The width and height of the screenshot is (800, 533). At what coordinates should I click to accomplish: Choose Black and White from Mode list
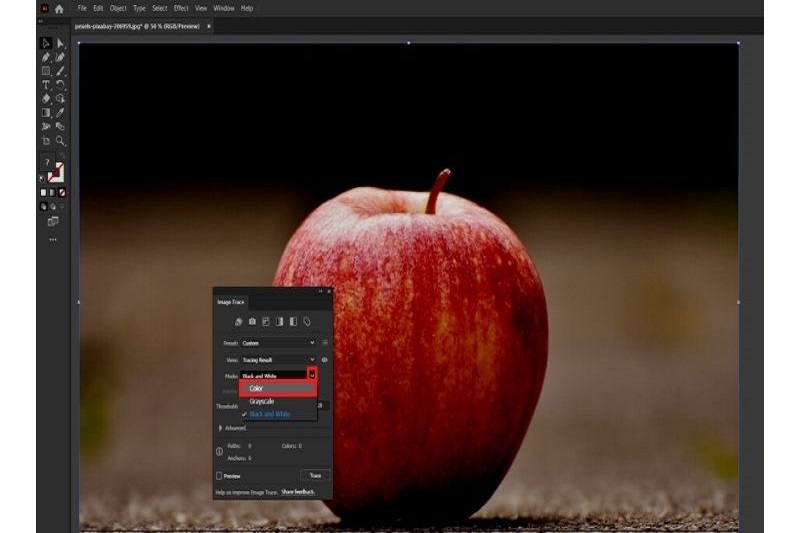pyautogui.click(x=279, y=414)
